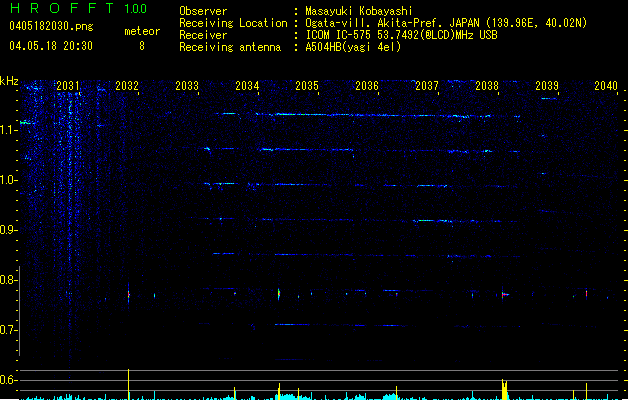
Task: Click the 0.7 kHz axis label
Action: [8, 330]
